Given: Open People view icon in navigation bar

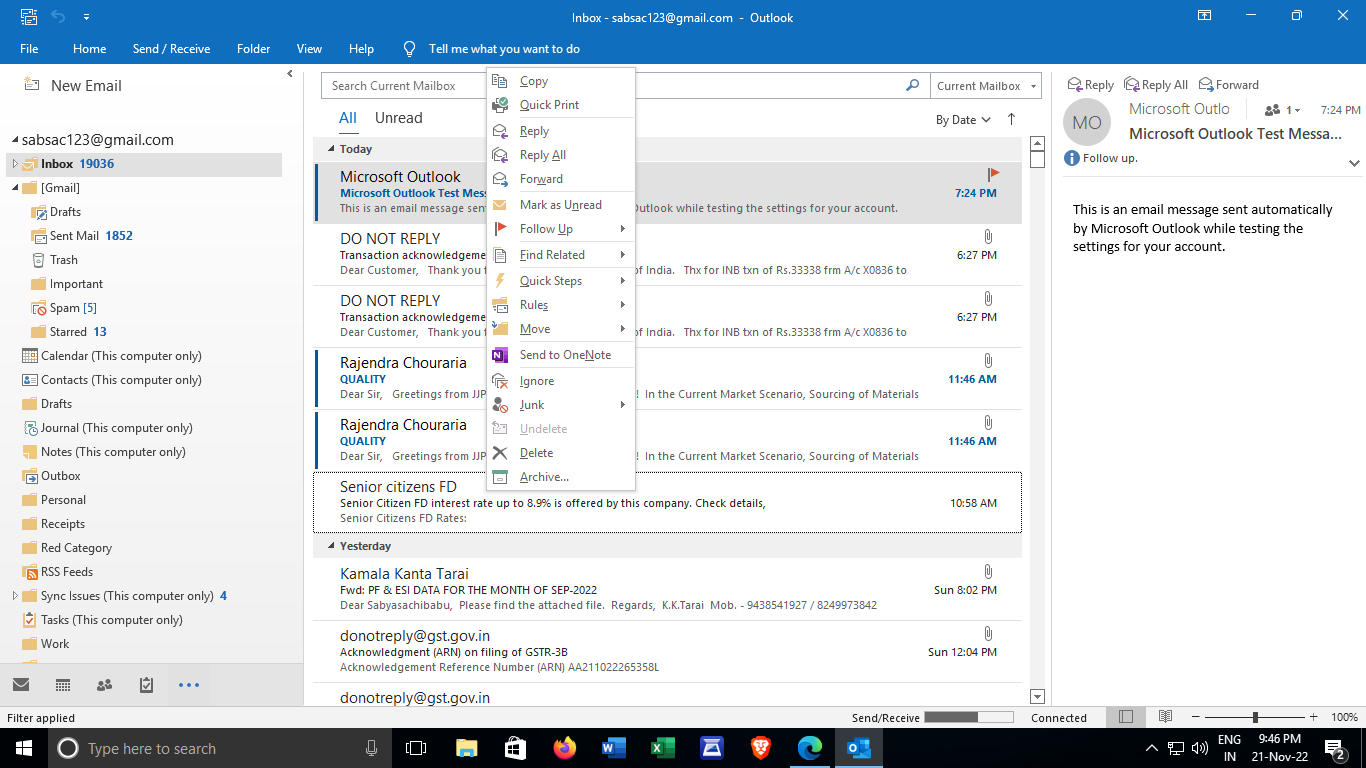Looking at the screenshot, I should 104,685.
